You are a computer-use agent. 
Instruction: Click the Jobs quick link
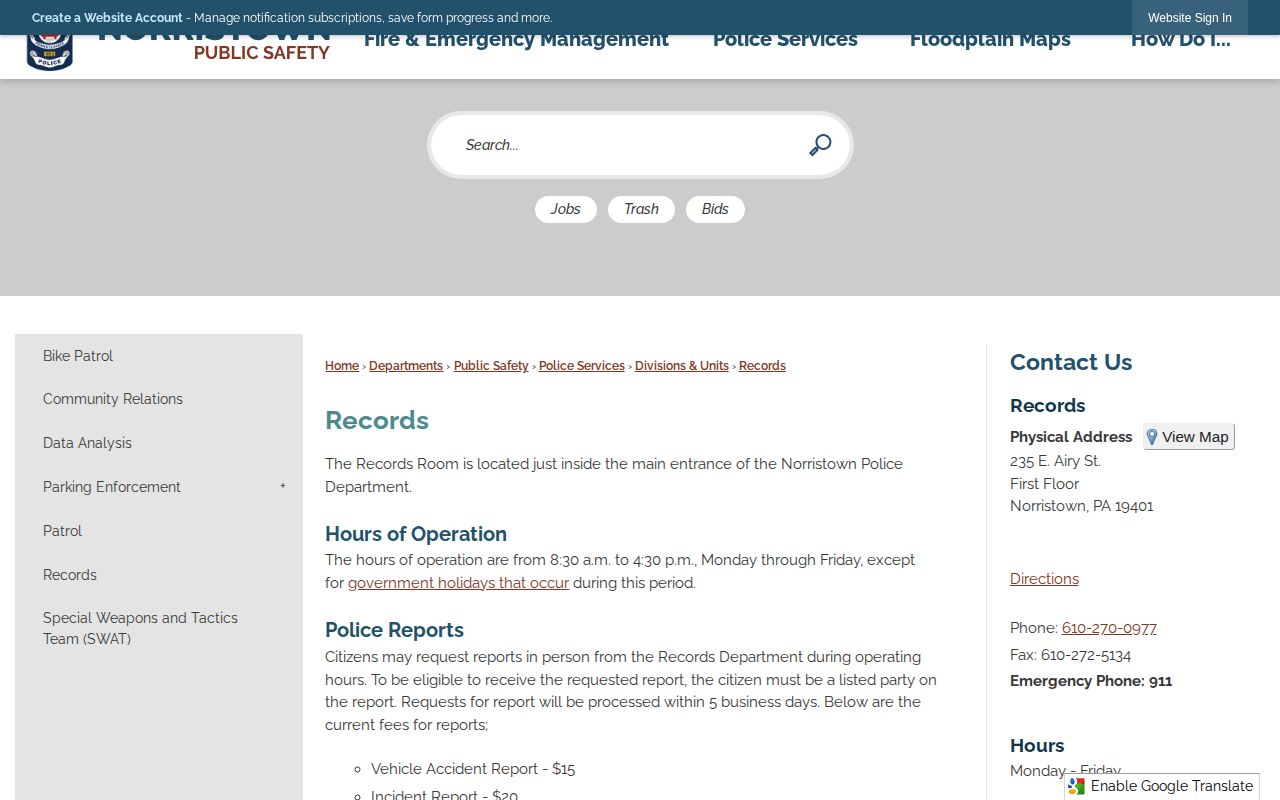pyautogui.click(x=565, y=209)
